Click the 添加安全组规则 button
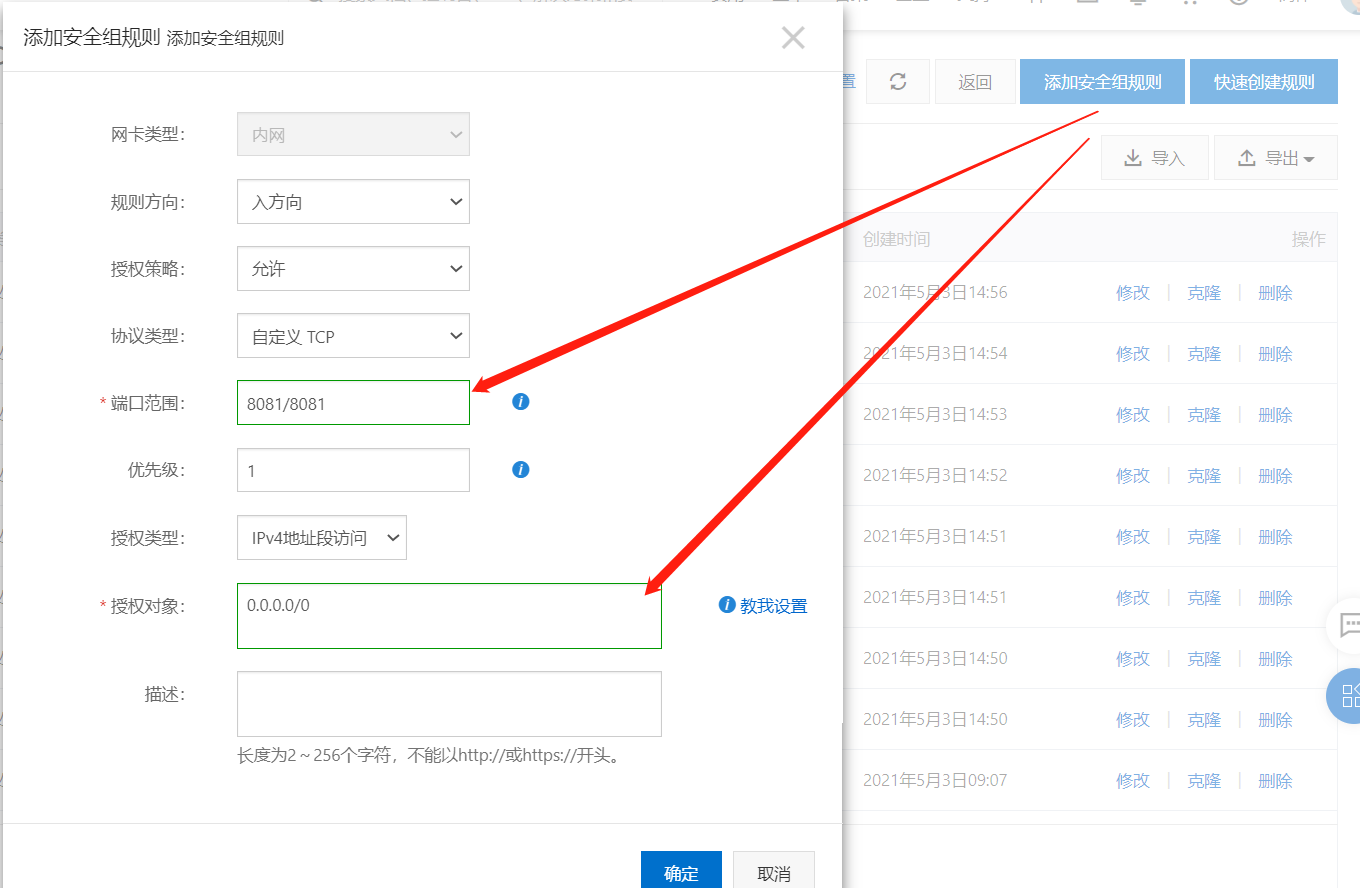The height and width of the screenshot is (888, 1360). [x=1102, y=82]
